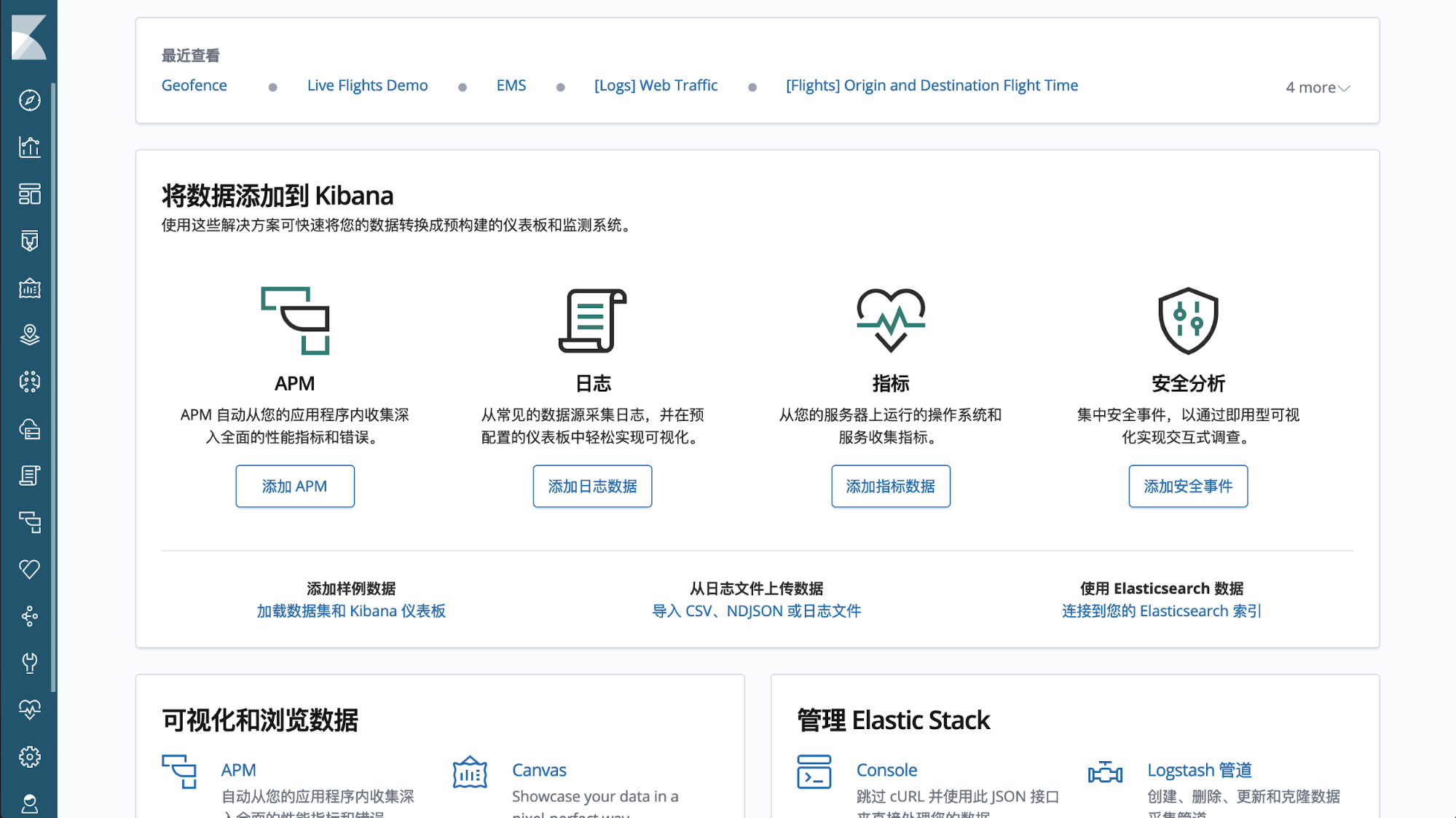Select the Visualize Library icon

29,147
